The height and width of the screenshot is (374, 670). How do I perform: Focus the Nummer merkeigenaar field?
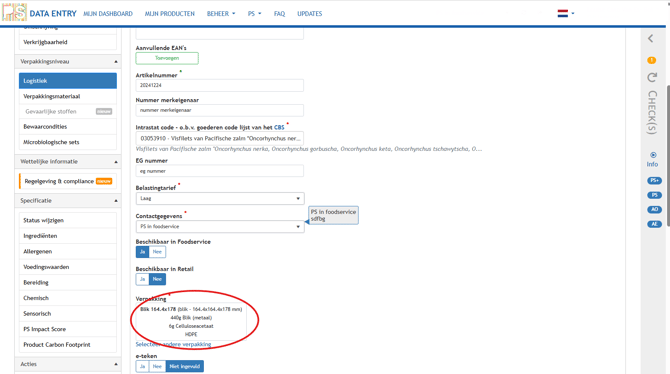220,110
